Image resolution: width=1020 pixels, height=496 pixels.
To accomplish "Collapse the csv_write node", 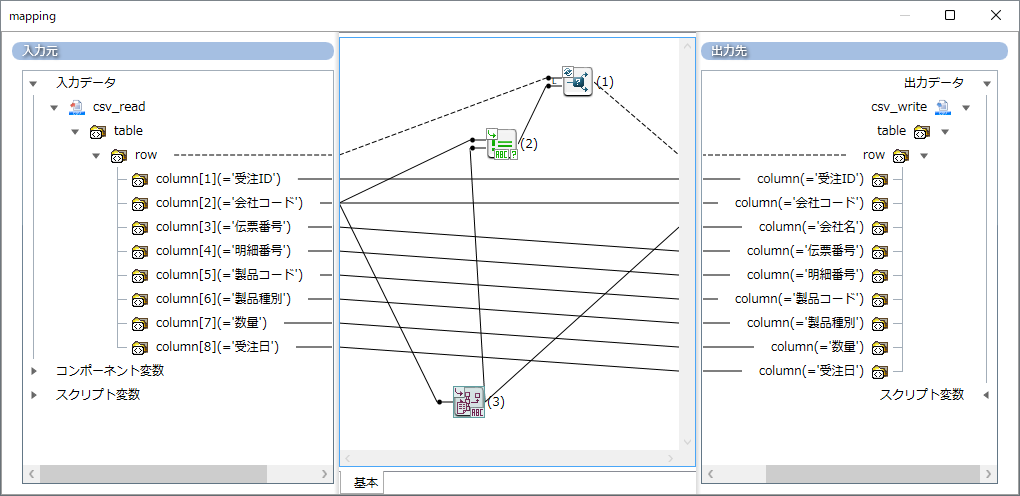I will coord(965,107).
